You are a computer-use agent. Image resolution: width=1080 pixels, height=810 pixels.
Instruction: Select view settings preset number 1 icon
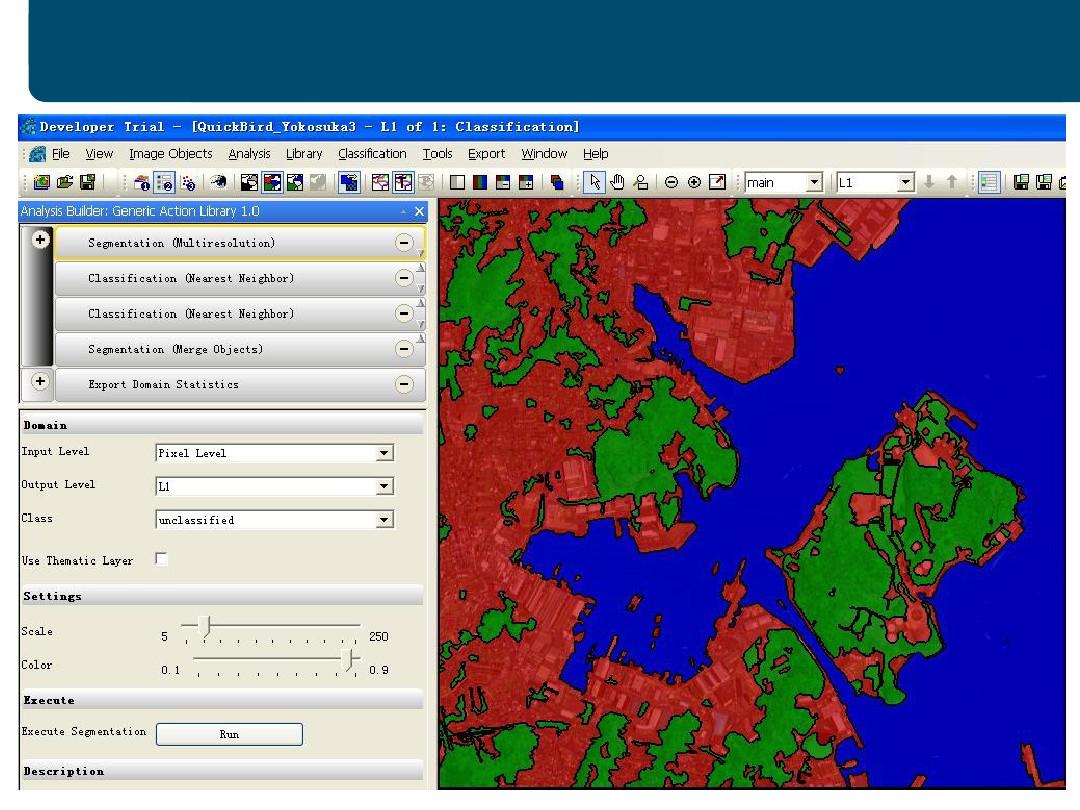point(142,183)
